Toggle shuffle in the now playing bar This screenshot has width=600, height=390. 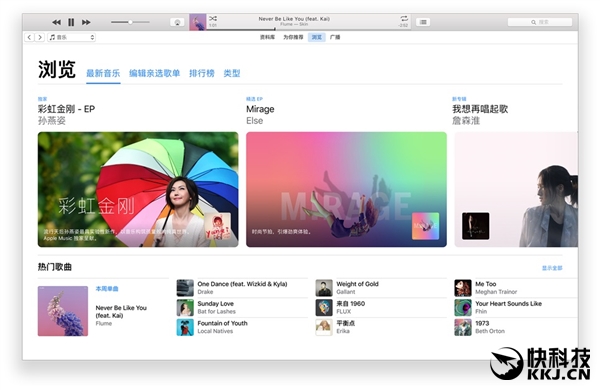(213, 18)
